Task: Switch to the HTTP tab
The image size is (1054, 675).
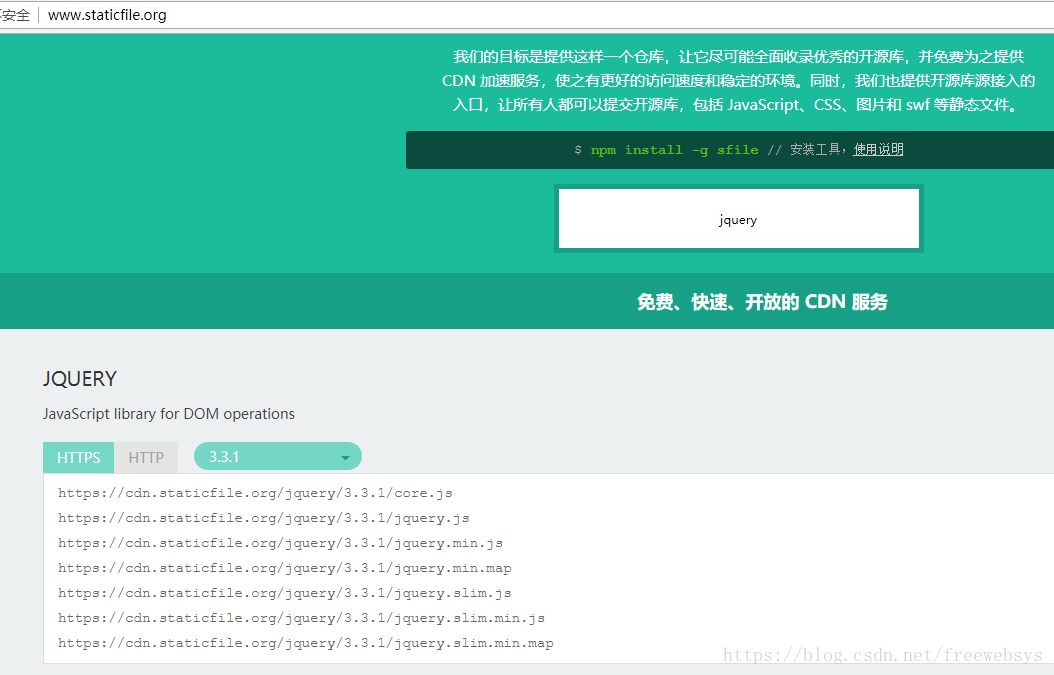Action: (x=146, y=457)
